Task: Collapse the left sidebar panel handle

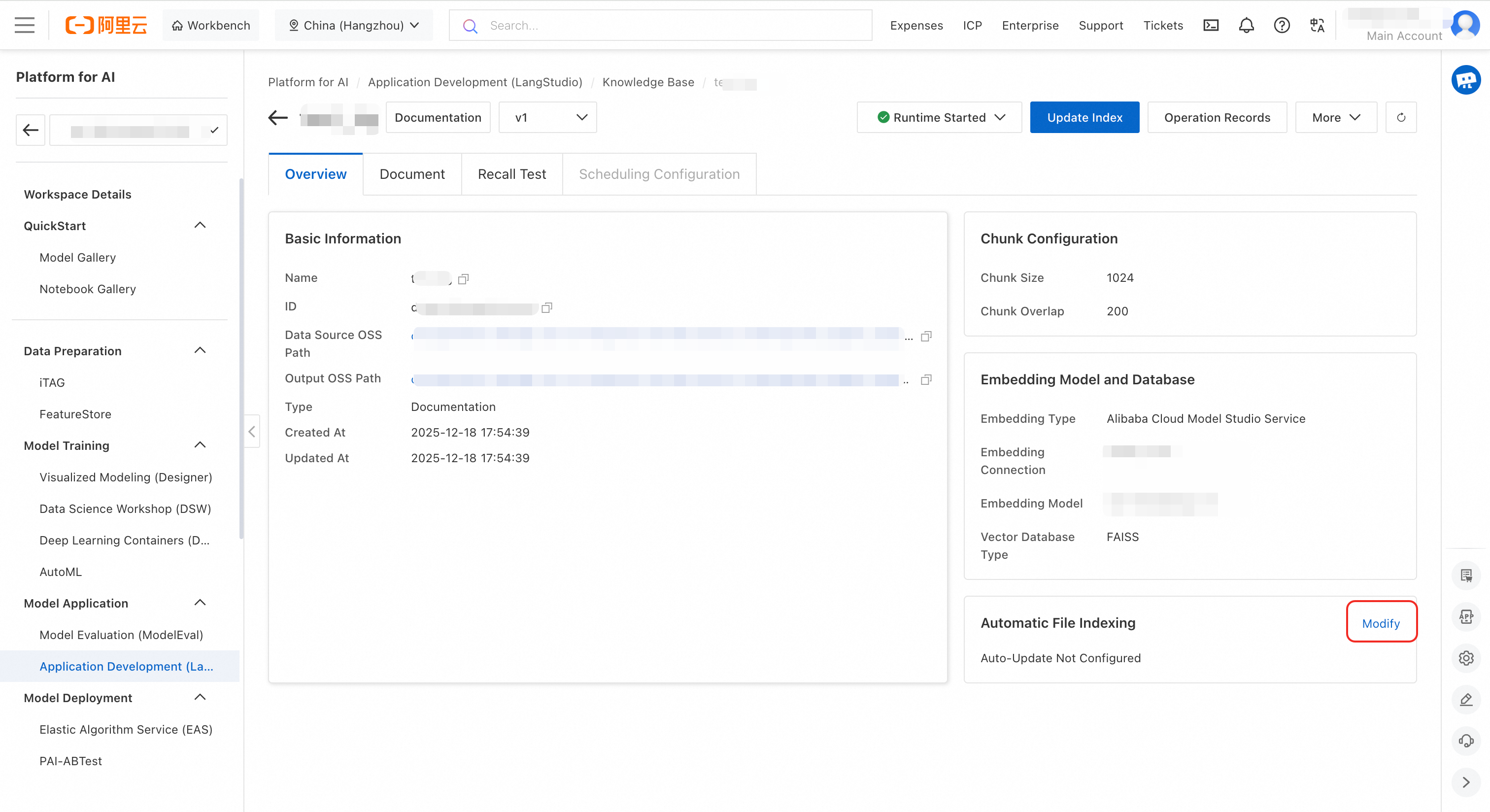Action: pyautogui.click(x=252, y=432)
